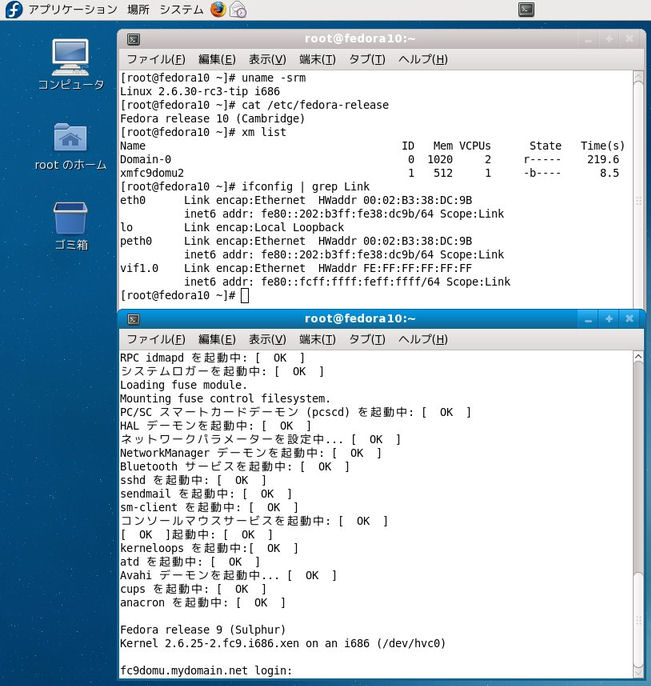Open ヘルプ(H) menu in lower terminal
The width and height of the screenshot is (651, 686).
click(x=423, y=339)
